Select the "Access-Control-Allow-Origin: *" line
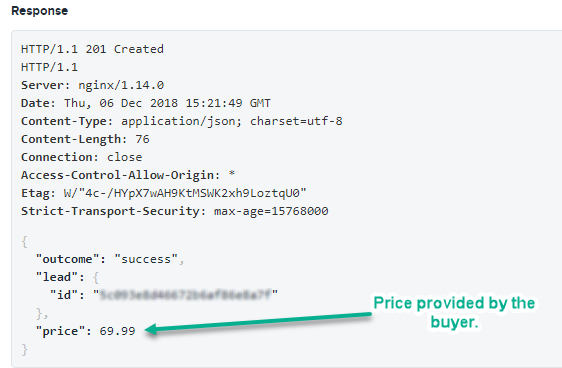Image resolution: width=562 pixels, height=368 pixels. [128, 175]
